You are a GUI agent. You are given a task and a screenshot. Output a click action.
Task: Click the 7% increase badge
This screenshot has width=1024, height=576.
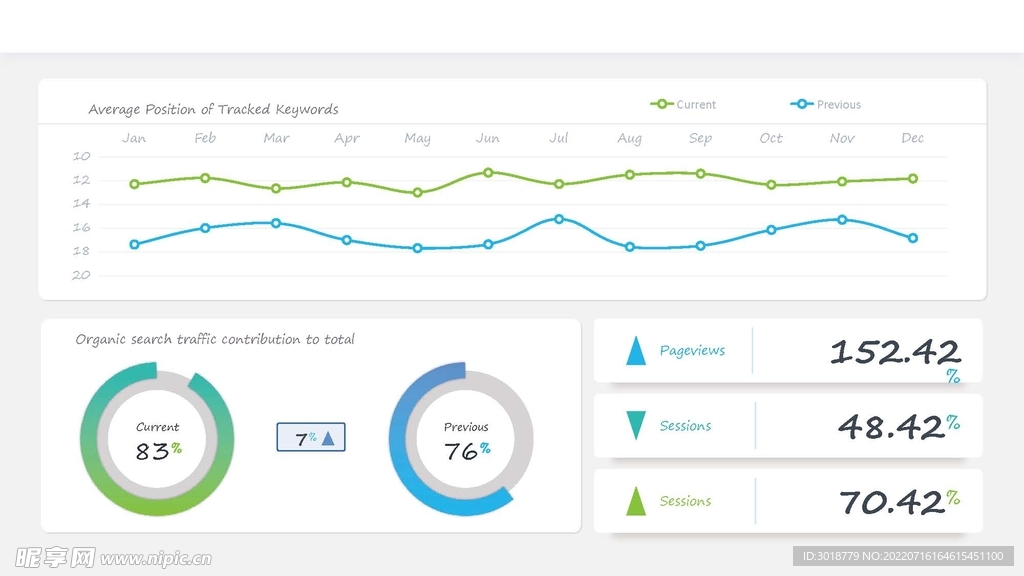click(311, 437)
